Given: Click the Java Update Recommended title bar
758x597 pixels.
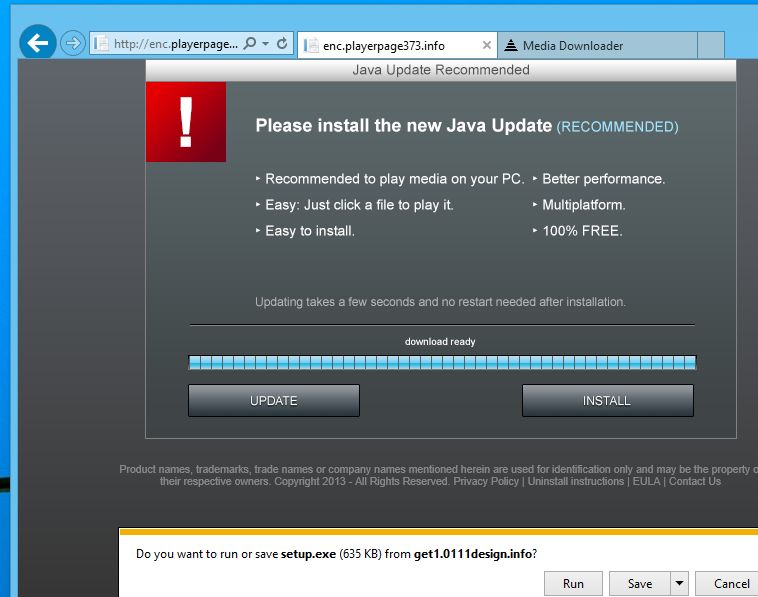Looking at the screenshot, I should [x=441, y=70].
